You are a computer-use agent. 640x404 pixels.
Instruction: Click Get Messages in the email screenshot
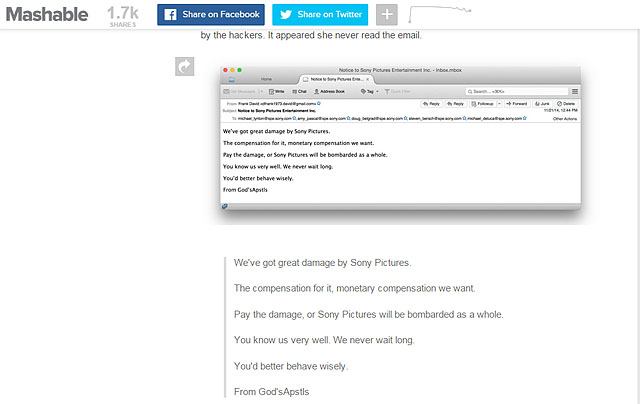coord(240,91)
